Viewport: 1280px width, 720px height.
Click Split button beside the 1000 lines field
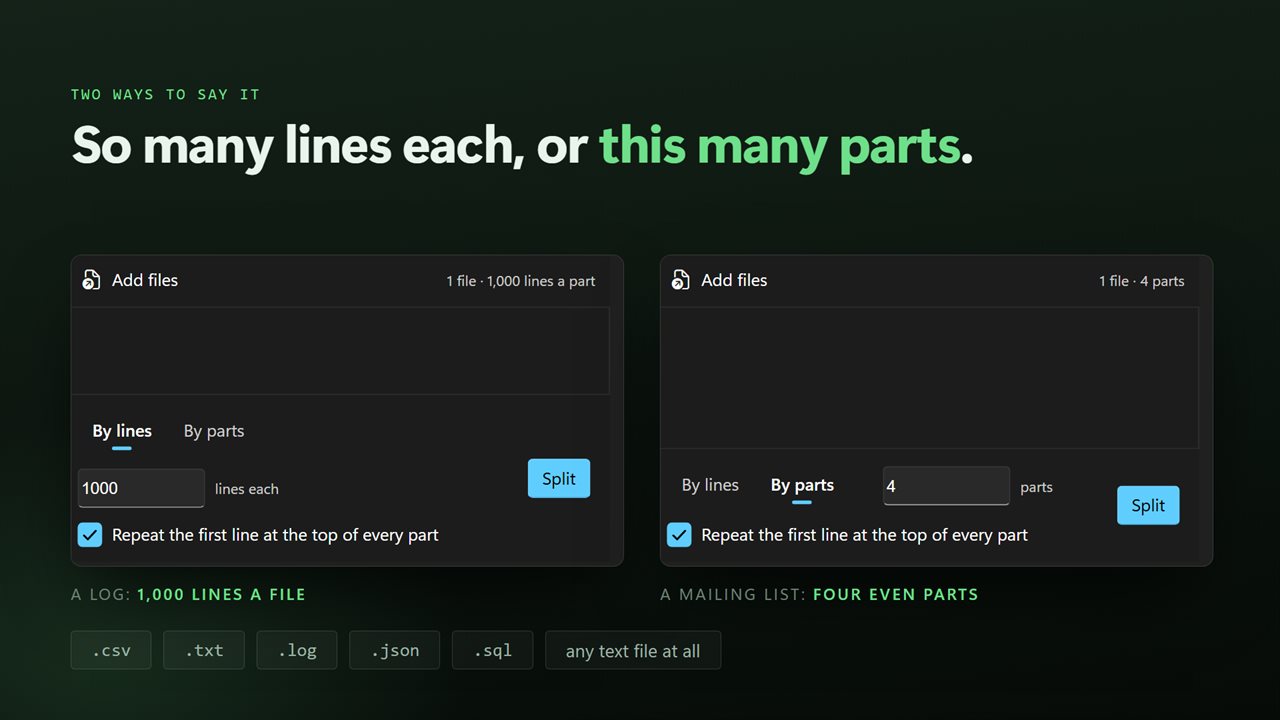tap(559, 478)
